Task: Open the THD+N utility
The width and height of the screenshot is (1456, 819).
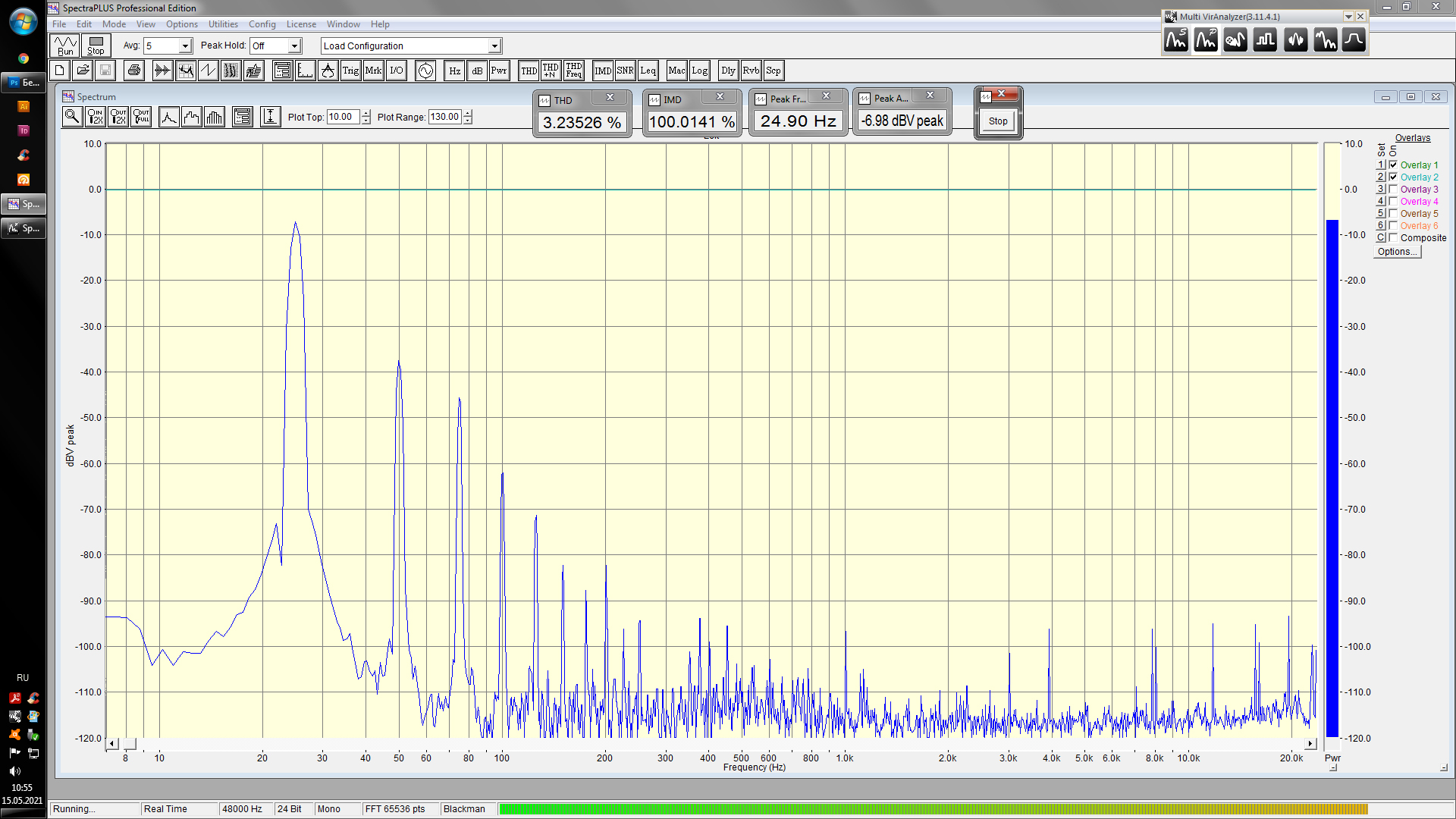Action: (551, 71)
